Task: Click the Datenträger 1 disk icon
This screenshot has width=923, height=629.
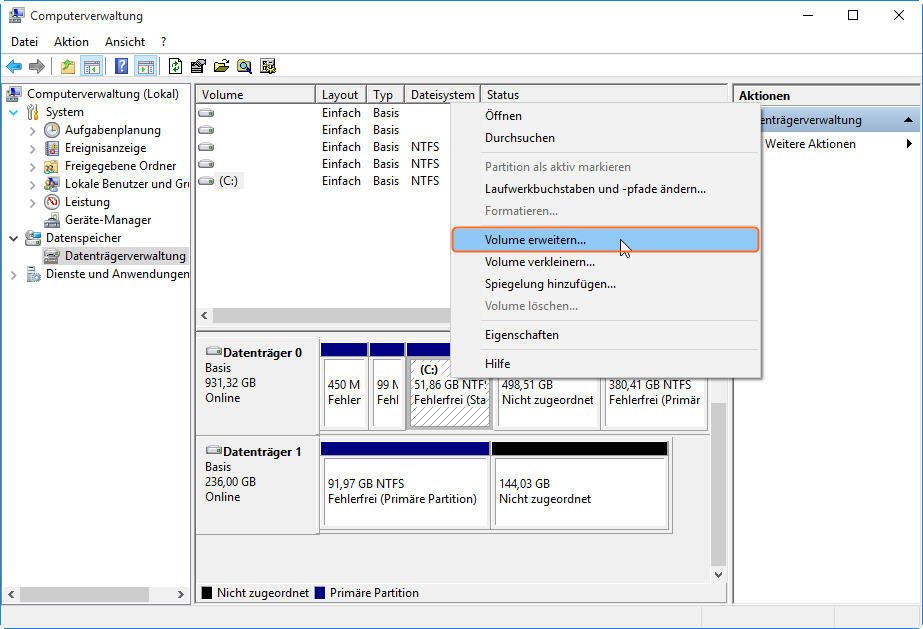Action: (x=213, y=450)
